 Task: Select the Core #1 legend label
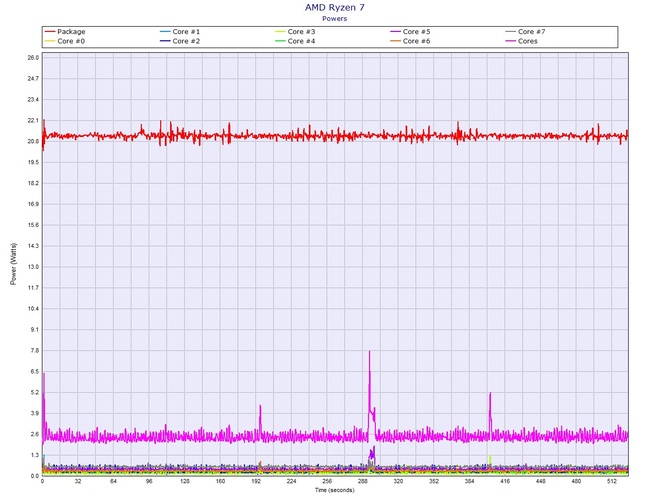tap(186, 32)
